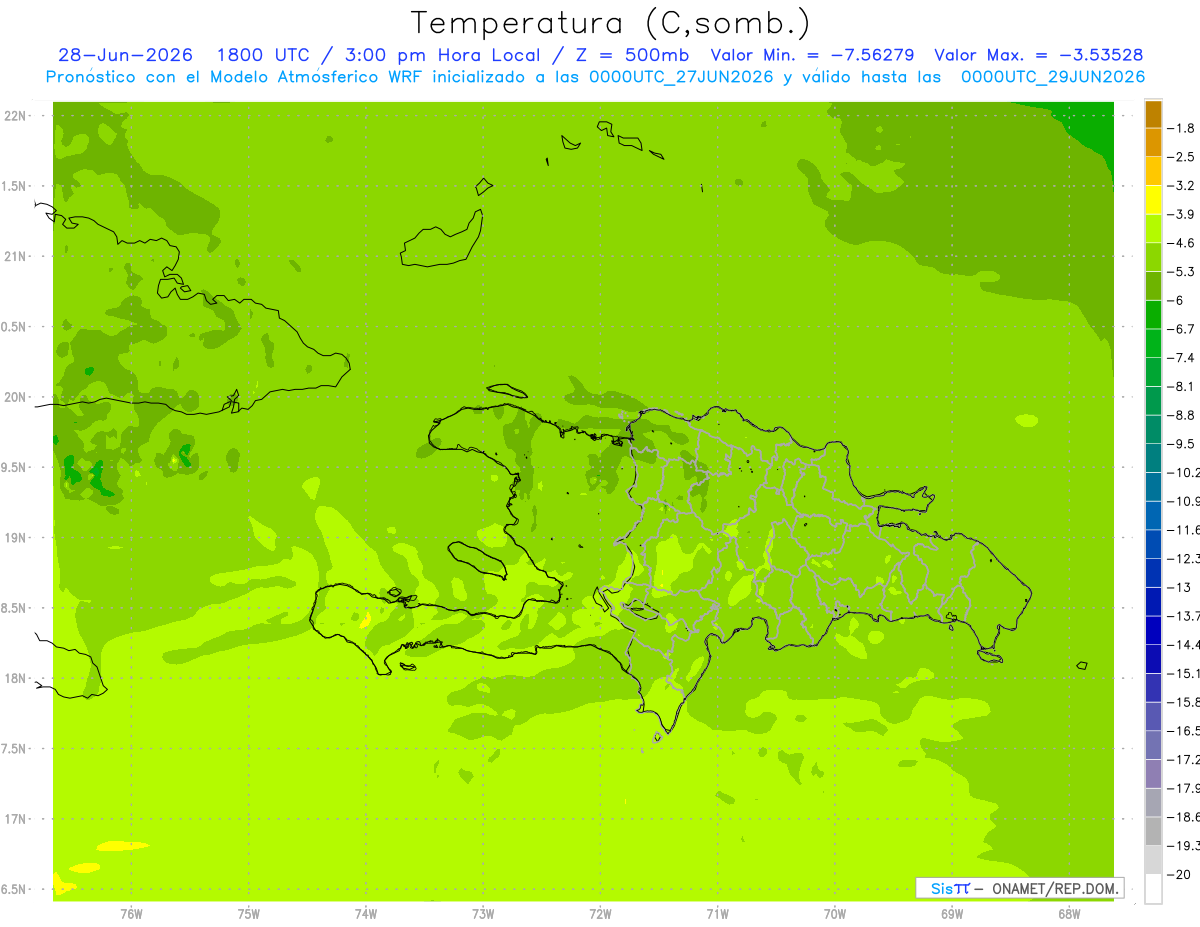Pick the lime swatch between -3.9 and -4.6
This screenshot has width=1200, height=927.
point(1153,229)
